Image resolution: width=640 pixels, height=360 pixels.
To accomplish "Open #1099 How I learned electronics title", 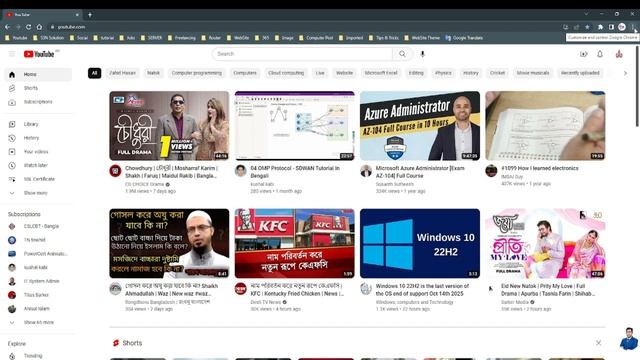I will [x=540, y=168].
